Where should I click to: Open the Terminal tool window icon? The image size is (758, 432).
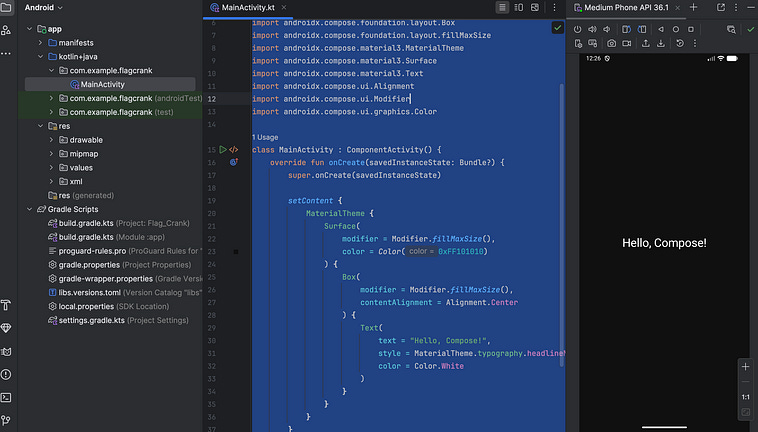click(6, 397)
